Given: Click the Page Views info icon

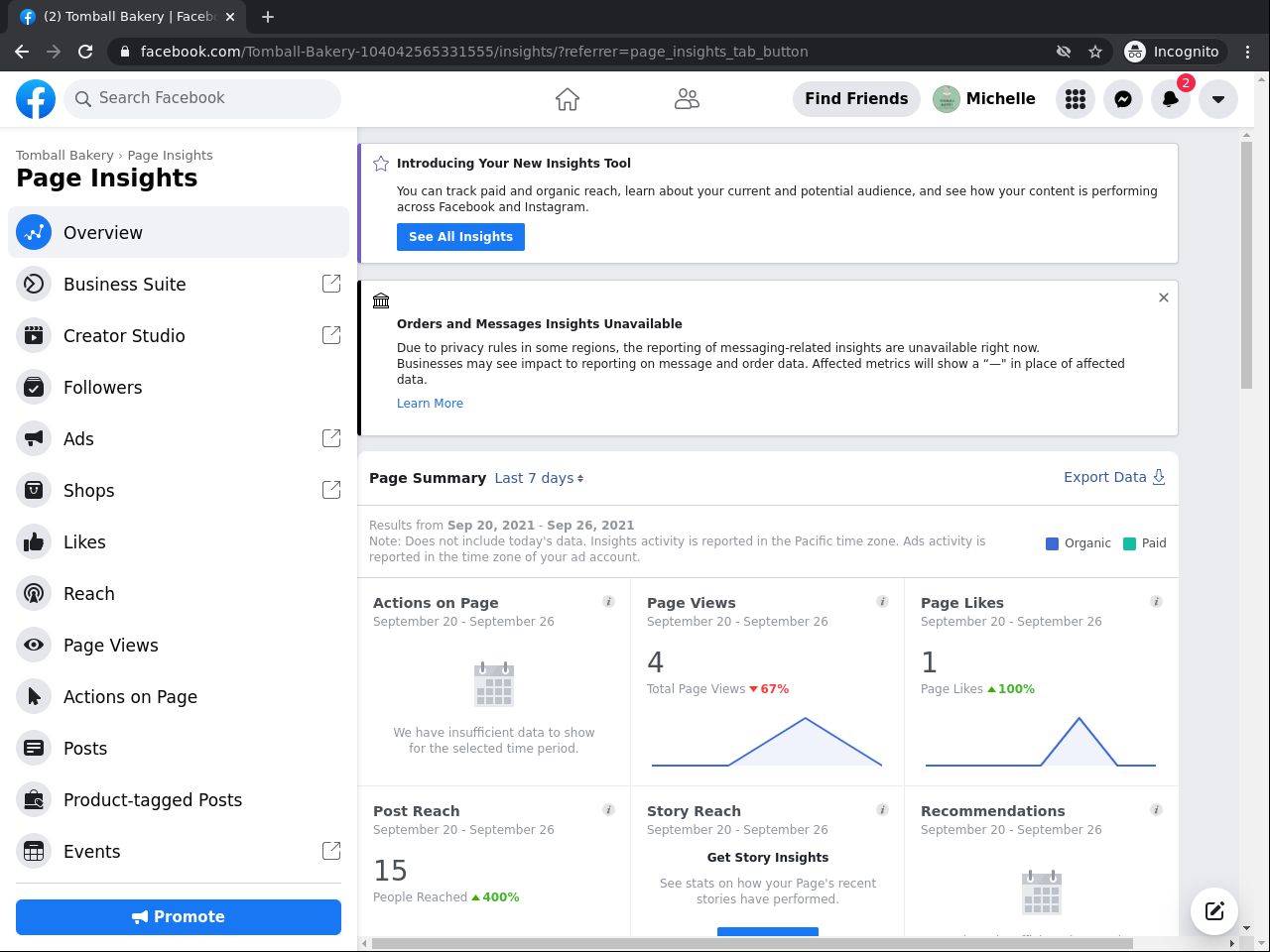Looking at the screenshot, I should (x=882, y=602).
